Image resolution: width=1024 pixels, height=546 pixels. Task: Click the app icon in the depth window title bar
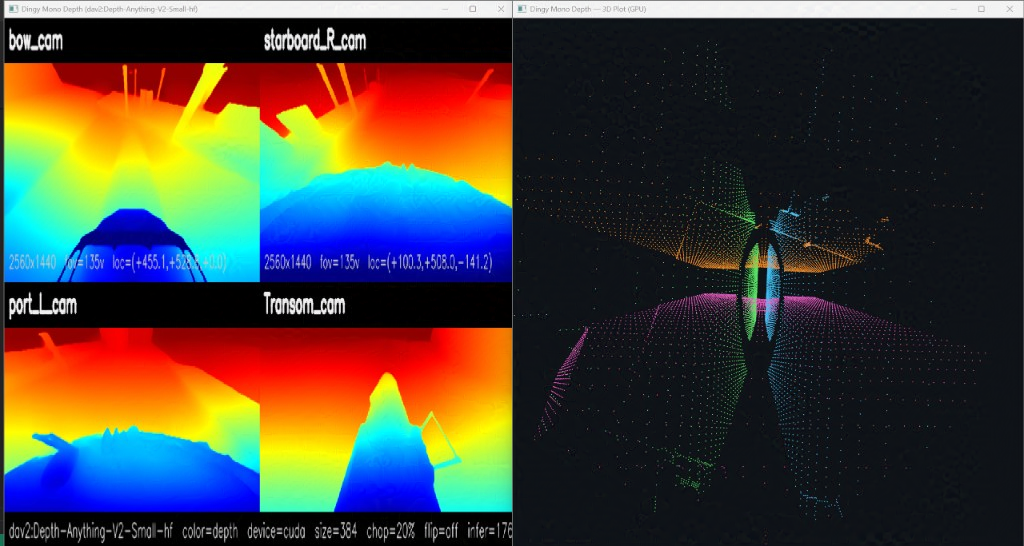click(12, 9)
